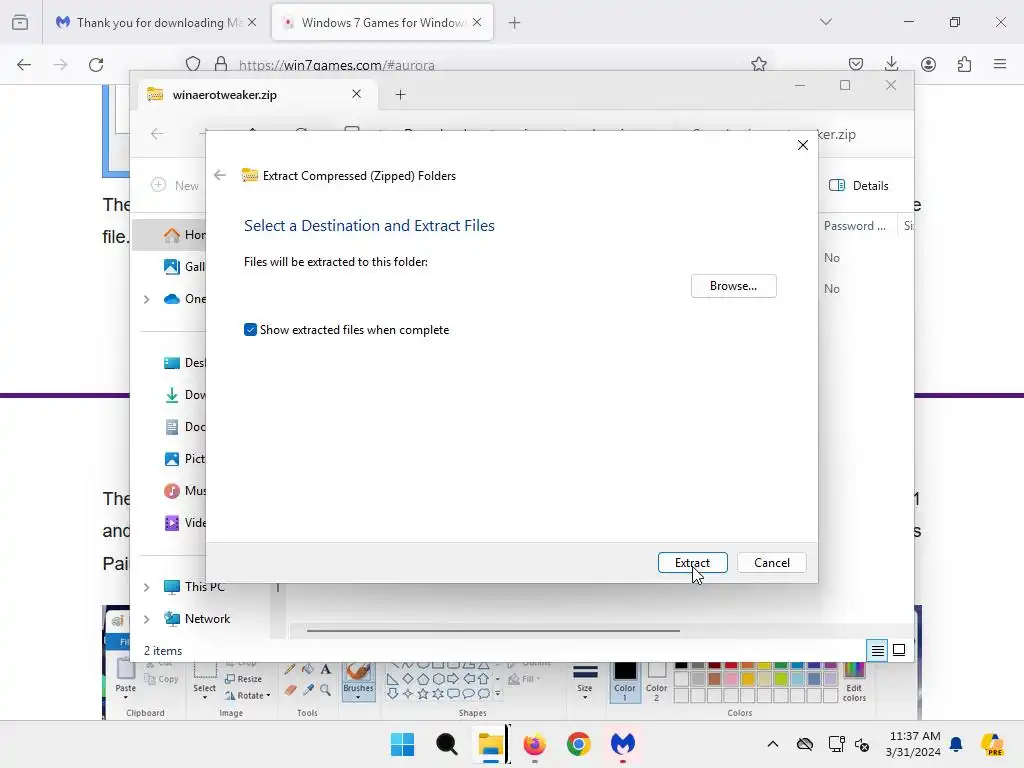
Task: Open Pictures folder in sidebar
Action: pos(185,458)
